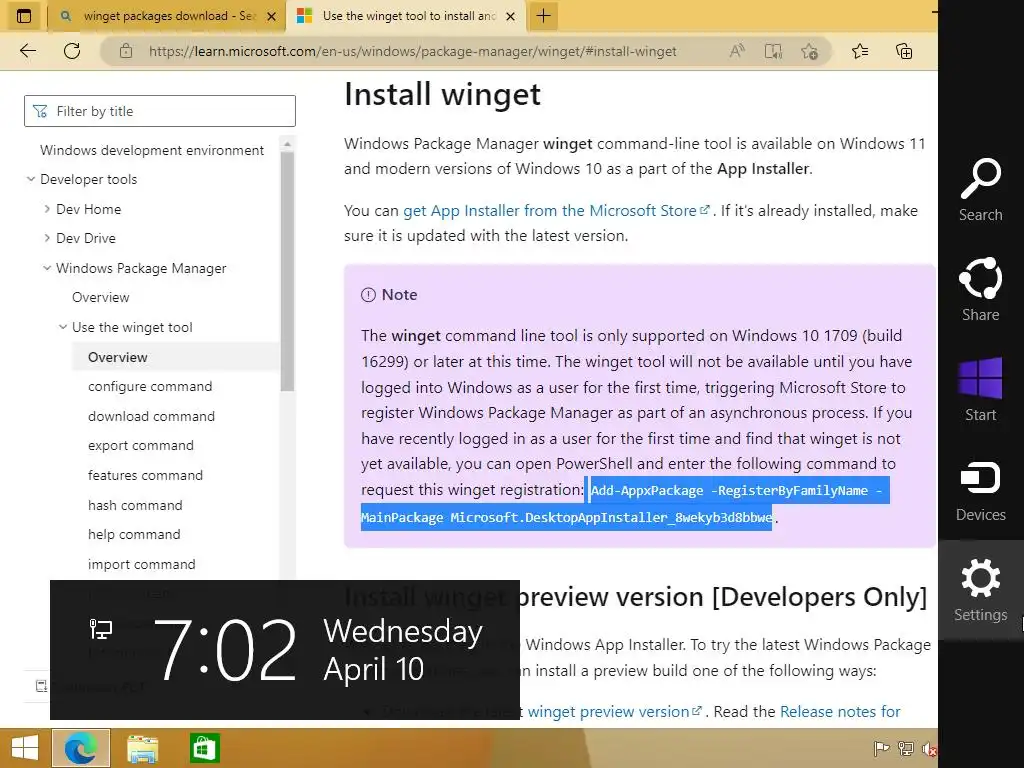Screen dimensions: 1024x768
Task: Open Windows development environment in sidebar
Action: point(152,150)
